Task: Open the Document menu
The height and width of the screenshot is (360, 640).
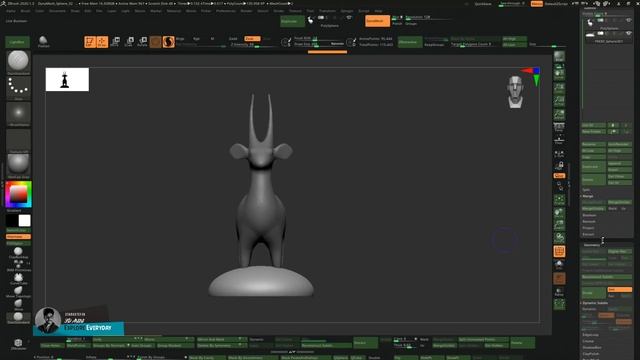Action: coord(57,11)
